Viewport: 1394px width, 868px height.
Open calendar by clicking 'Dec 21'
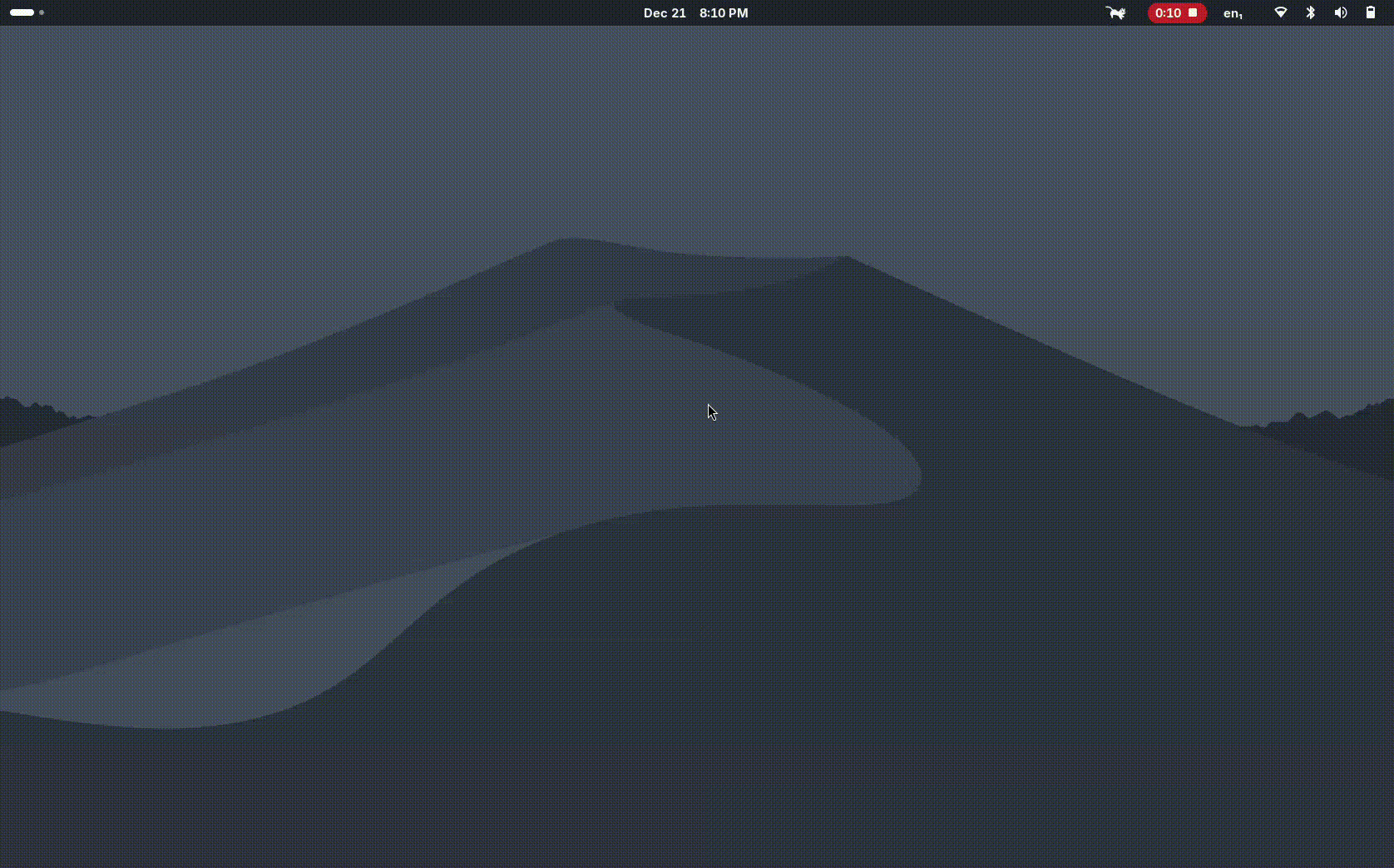point(665,13)
